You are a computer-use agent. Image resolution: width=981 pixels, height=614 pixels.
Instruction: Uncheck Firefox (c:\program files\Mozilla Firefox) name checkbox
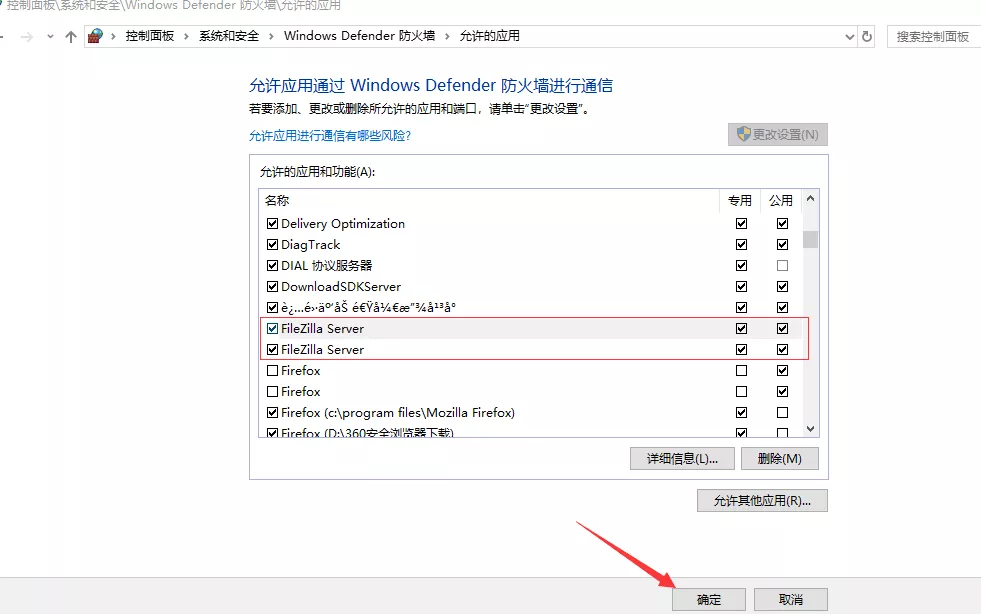[x=272, y=412]
